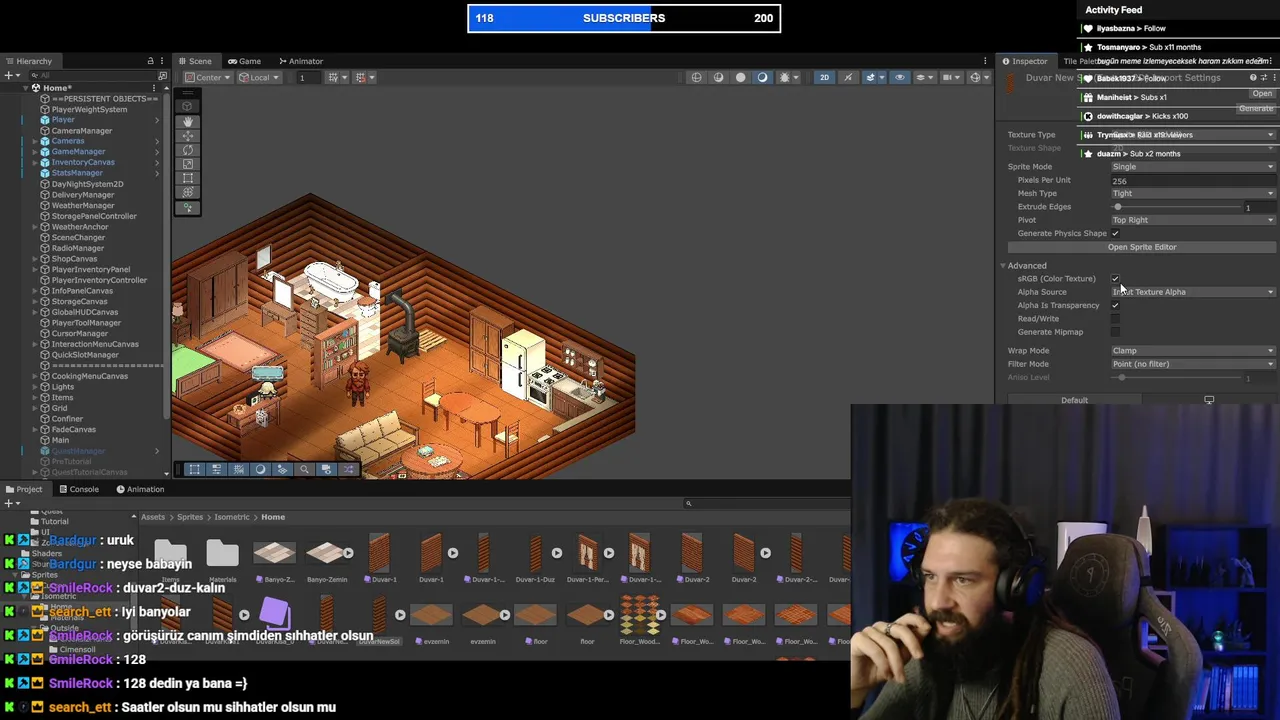Enable the Generate Mipmap checkbox
Viewport: 1280px width, 720px height.
click(x=1115, y=332)
